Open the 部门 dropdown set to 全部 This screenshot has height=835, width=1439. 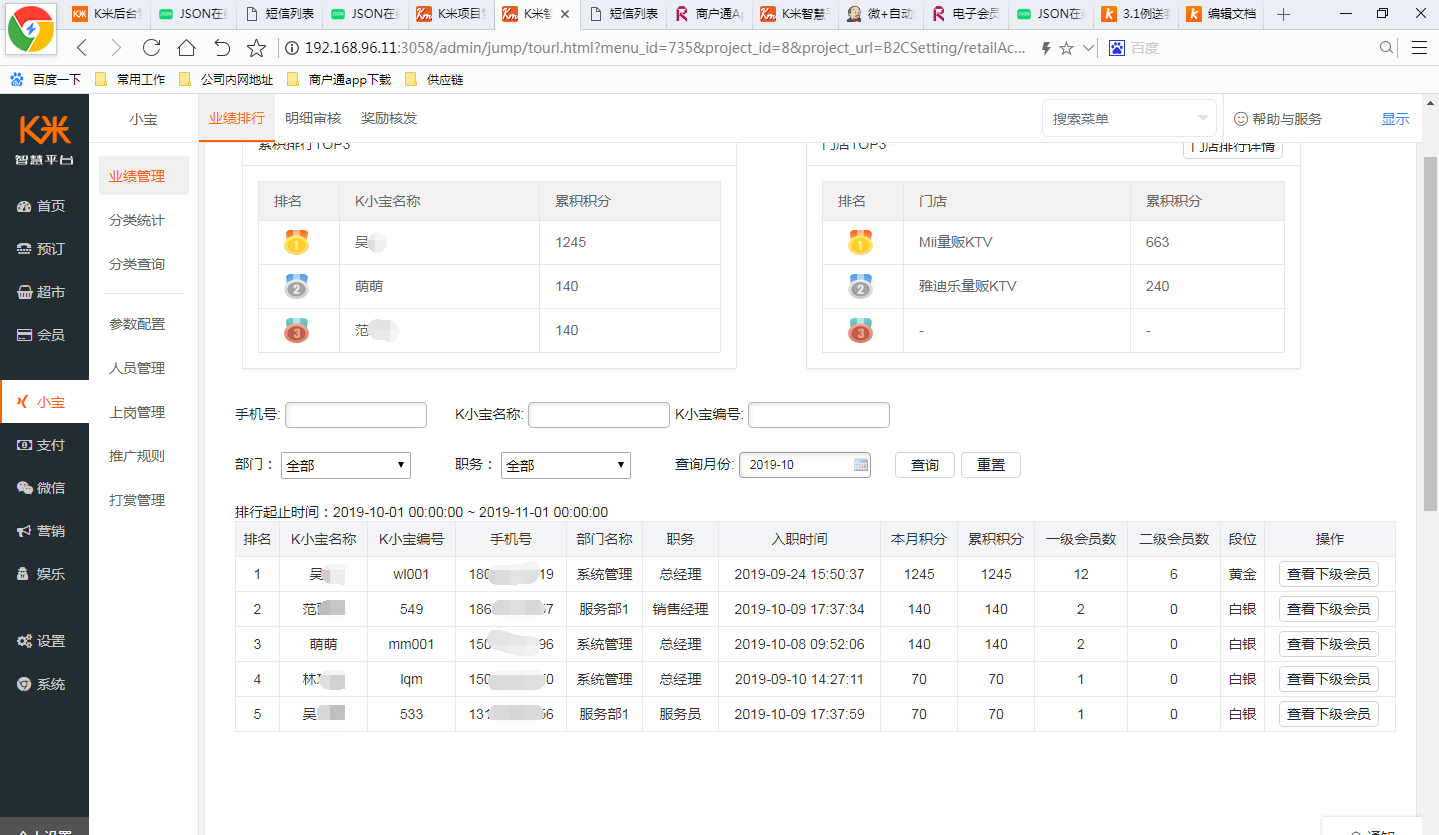(x=346, y=465)
